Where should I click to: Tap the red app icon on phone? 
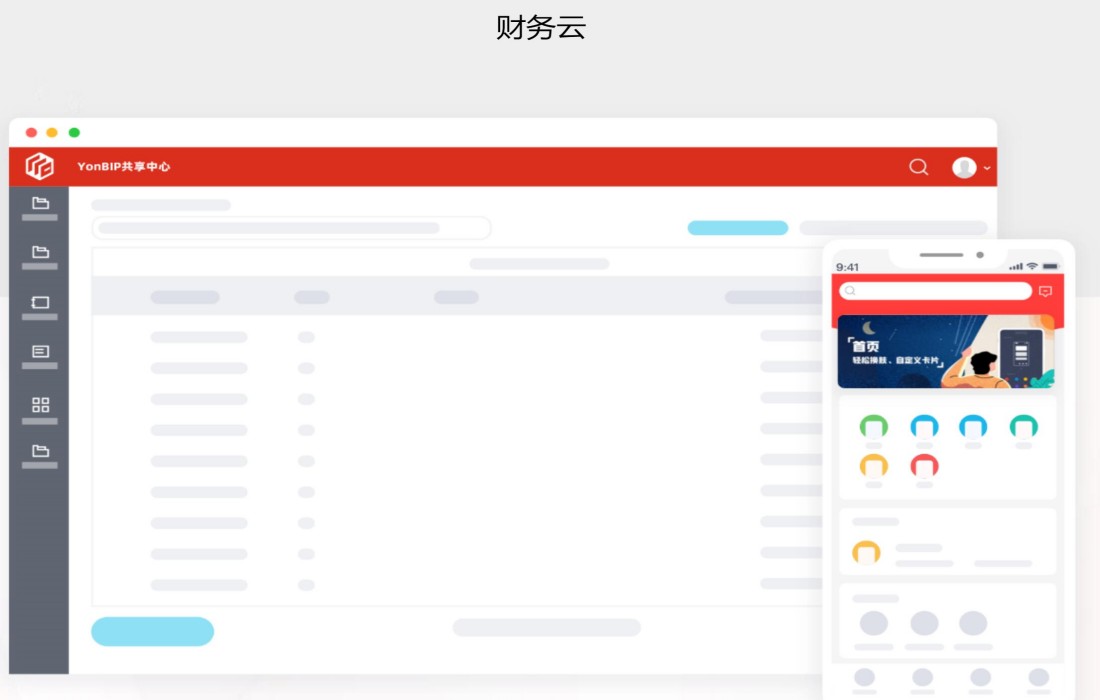click(x=924, y=466)
